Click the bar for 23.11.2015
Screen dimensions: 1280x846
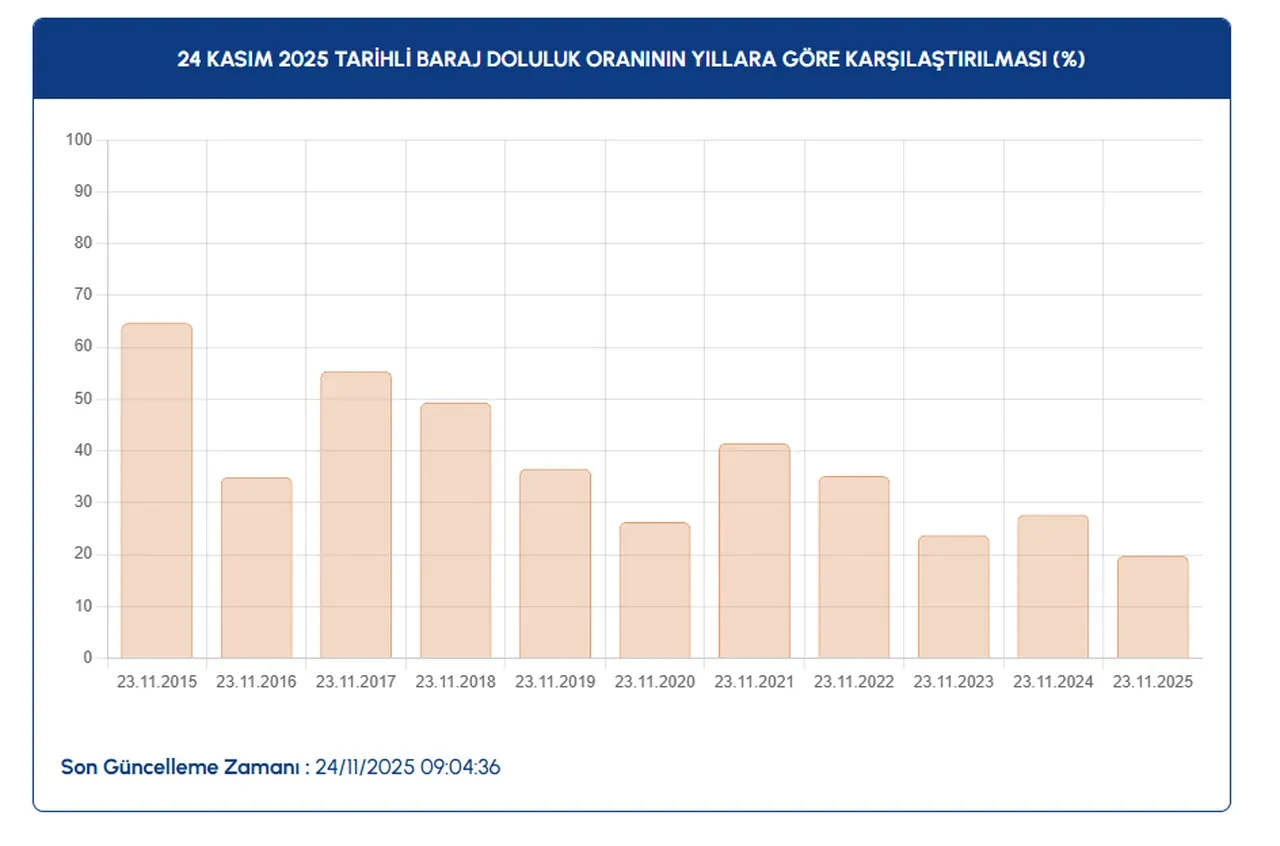(x=156, y=490)
